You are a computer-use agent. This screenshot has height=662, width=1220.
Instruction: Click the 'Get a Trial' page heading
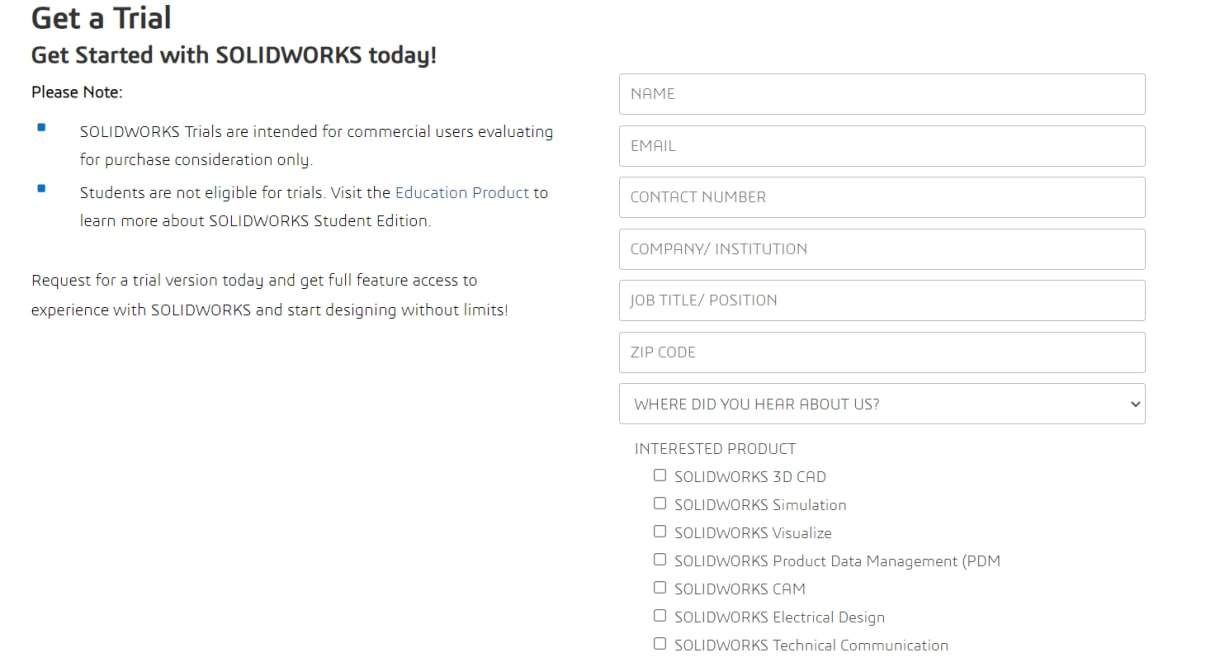click(101, 18)
